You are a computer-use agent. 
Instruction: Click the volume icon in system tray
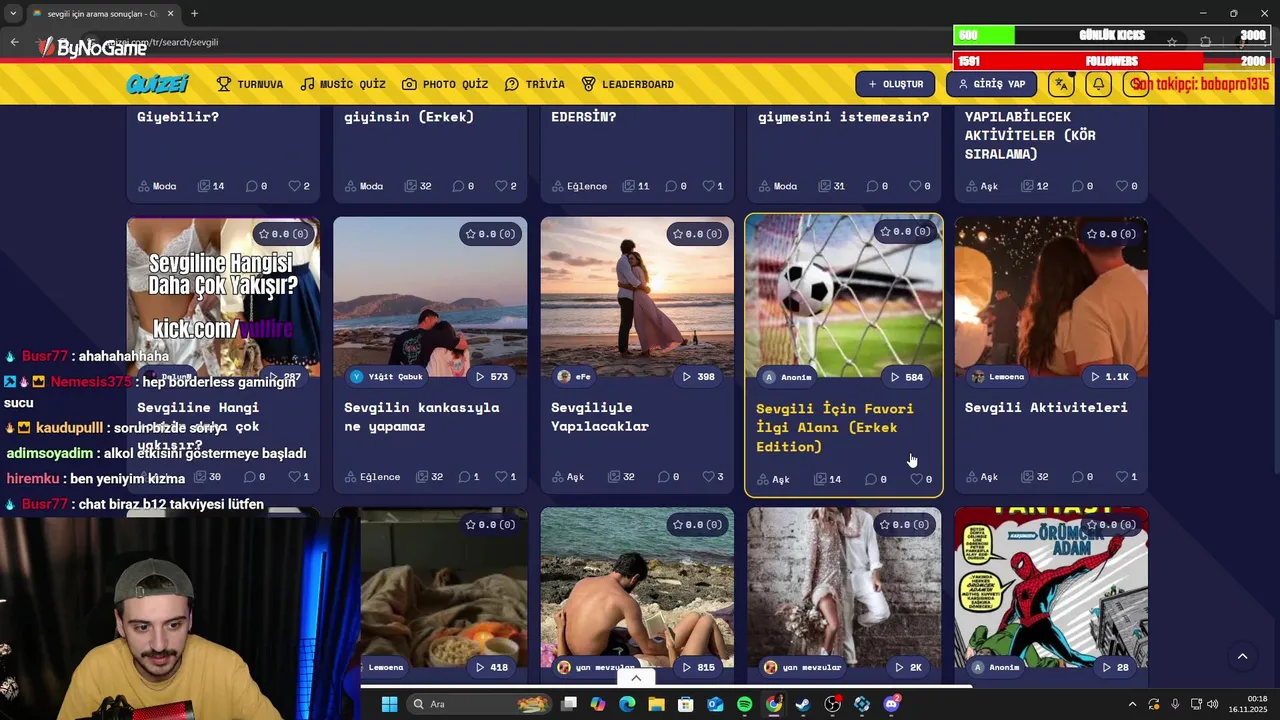pyautogui.click(x=1213, y=704)
